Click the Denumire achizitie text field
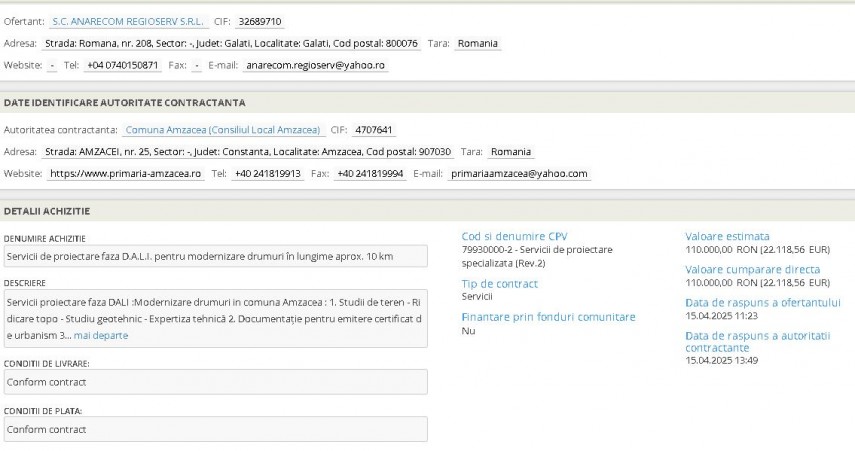Viewport: 855px width, 451px height. click(x=215, y=257)
